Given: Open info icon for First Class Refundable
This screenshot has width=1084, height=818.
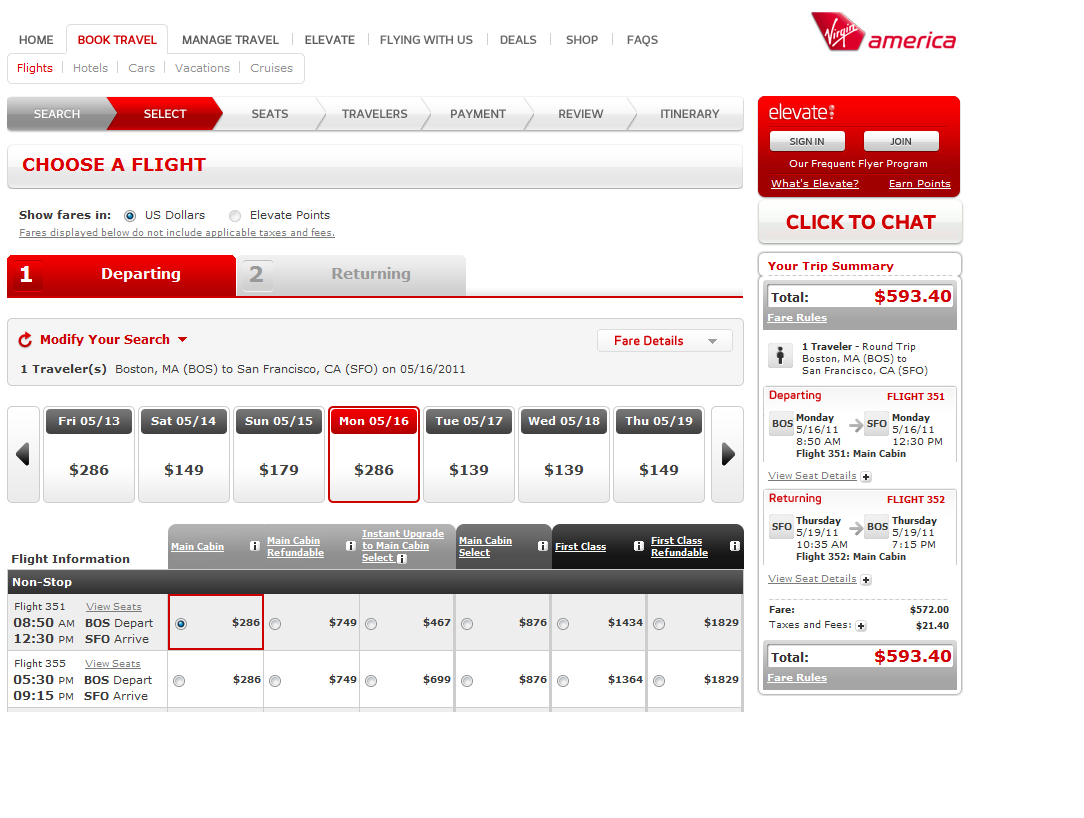Looking at the screenshot, I should click(734, 546).
